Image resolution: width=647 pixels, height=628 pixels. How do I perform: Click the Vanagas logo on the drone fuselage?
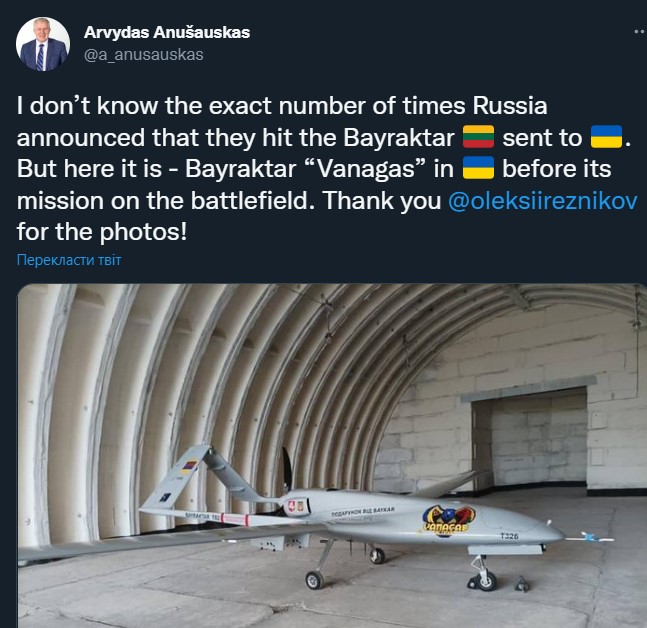point(448,521)
